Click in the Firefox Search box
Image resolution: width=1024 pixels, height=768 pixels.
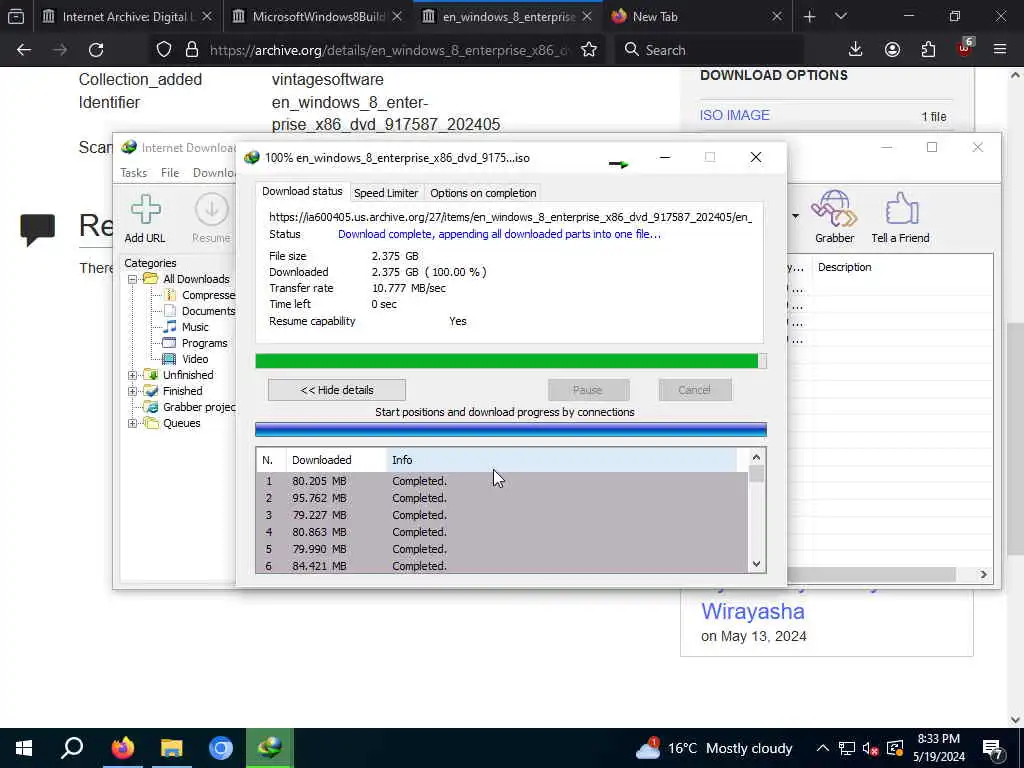pyautogui.click(x=709, y=50)
